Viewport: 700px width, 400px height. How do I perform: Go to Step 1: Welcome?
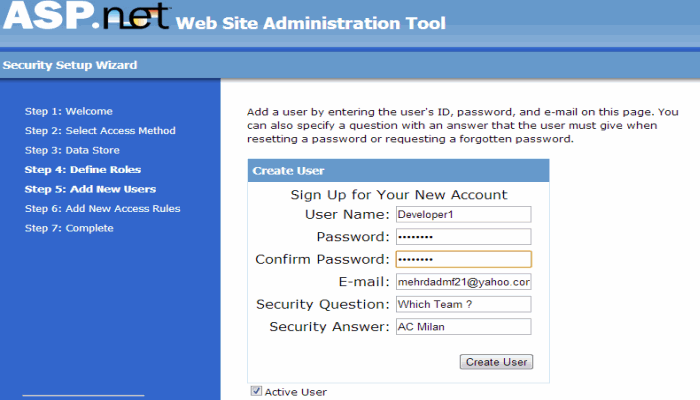pos(69,111)
